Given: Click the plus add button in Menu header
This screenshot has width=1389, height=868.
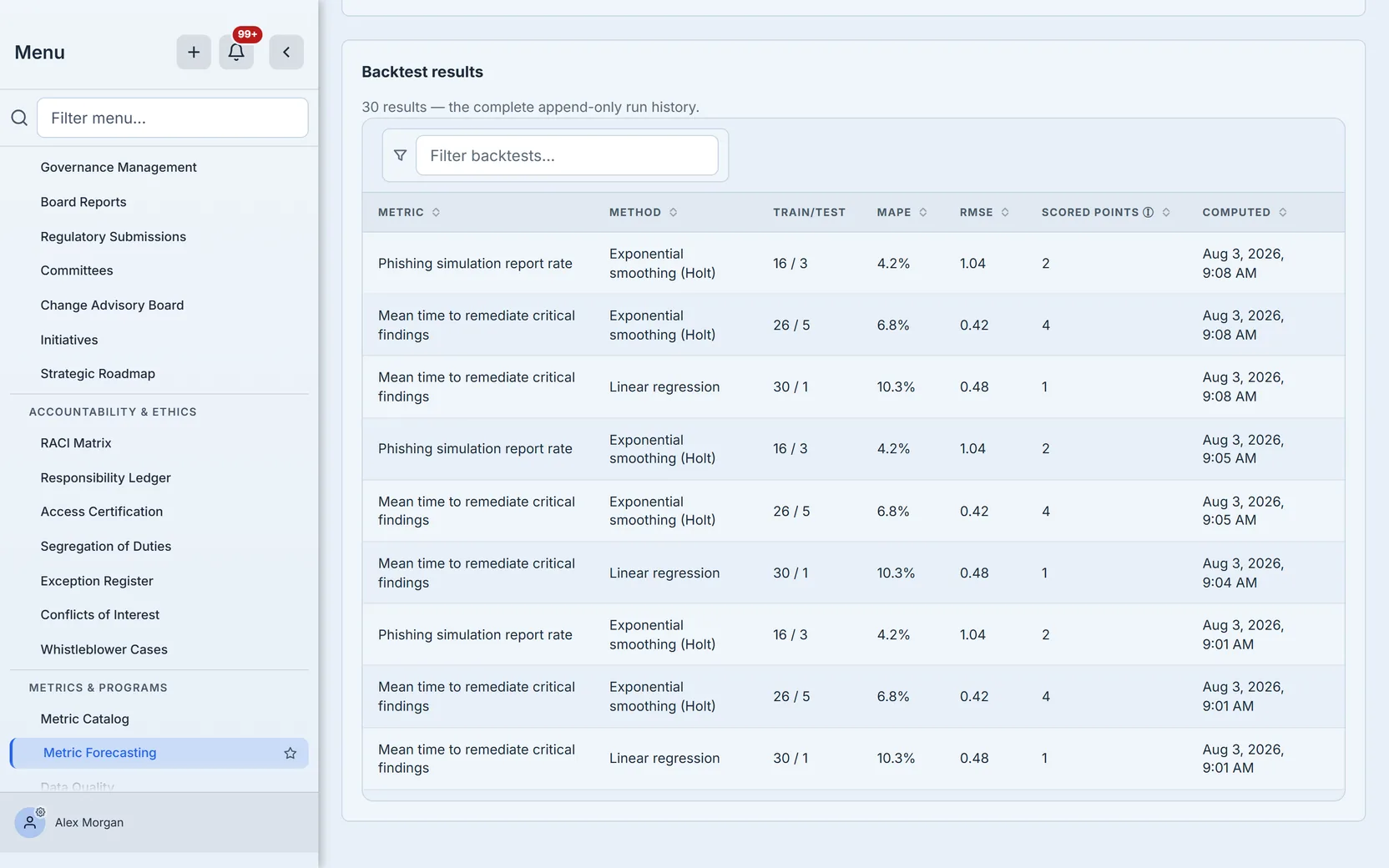Looking at the screenshot, I should [194, 53].
